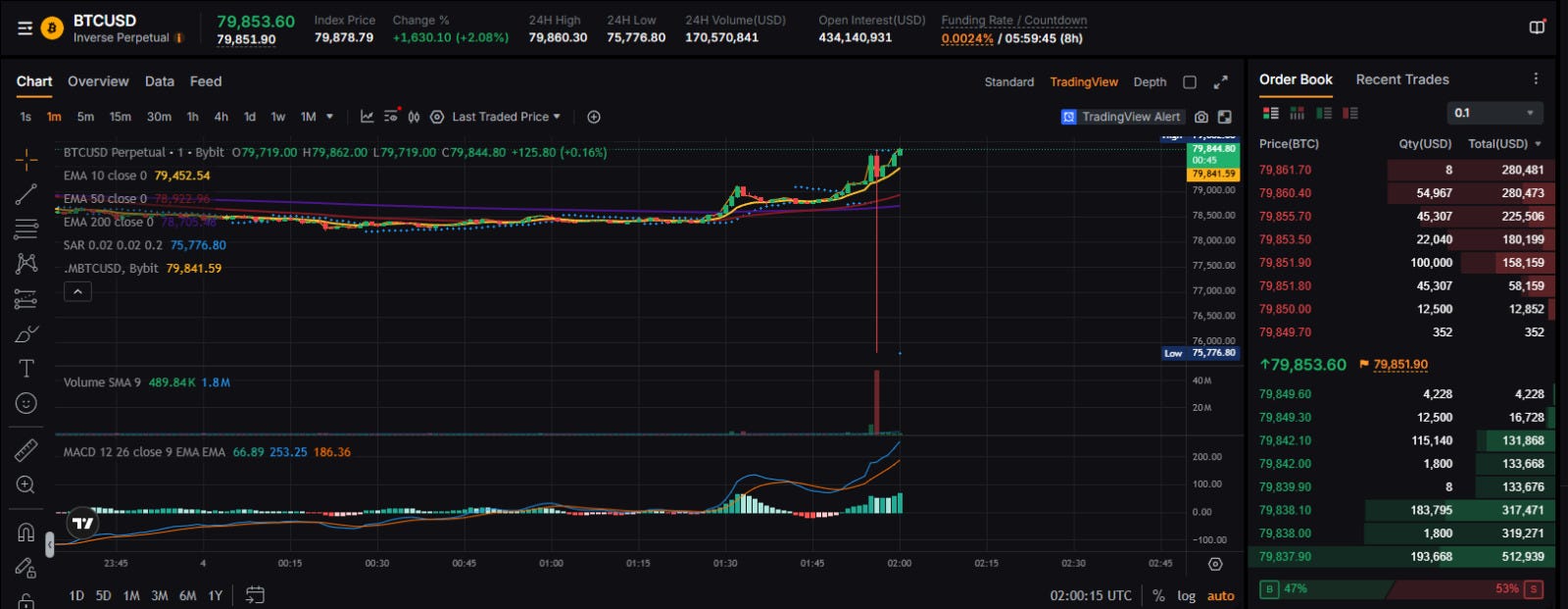The height and width of the screenshot is (609, 1568).
Task: Collapse the indicator legend chevron
Action: 77,291
